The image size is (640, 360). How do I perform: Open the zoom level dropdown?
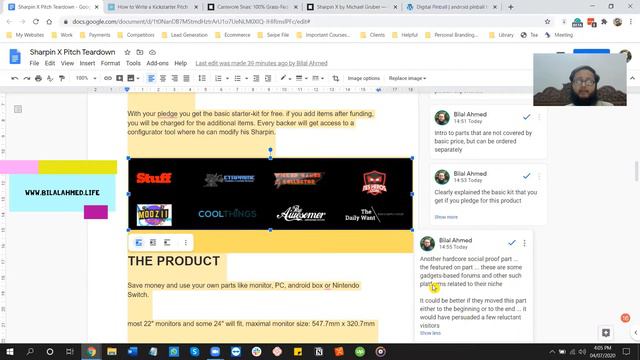[86, 78]
